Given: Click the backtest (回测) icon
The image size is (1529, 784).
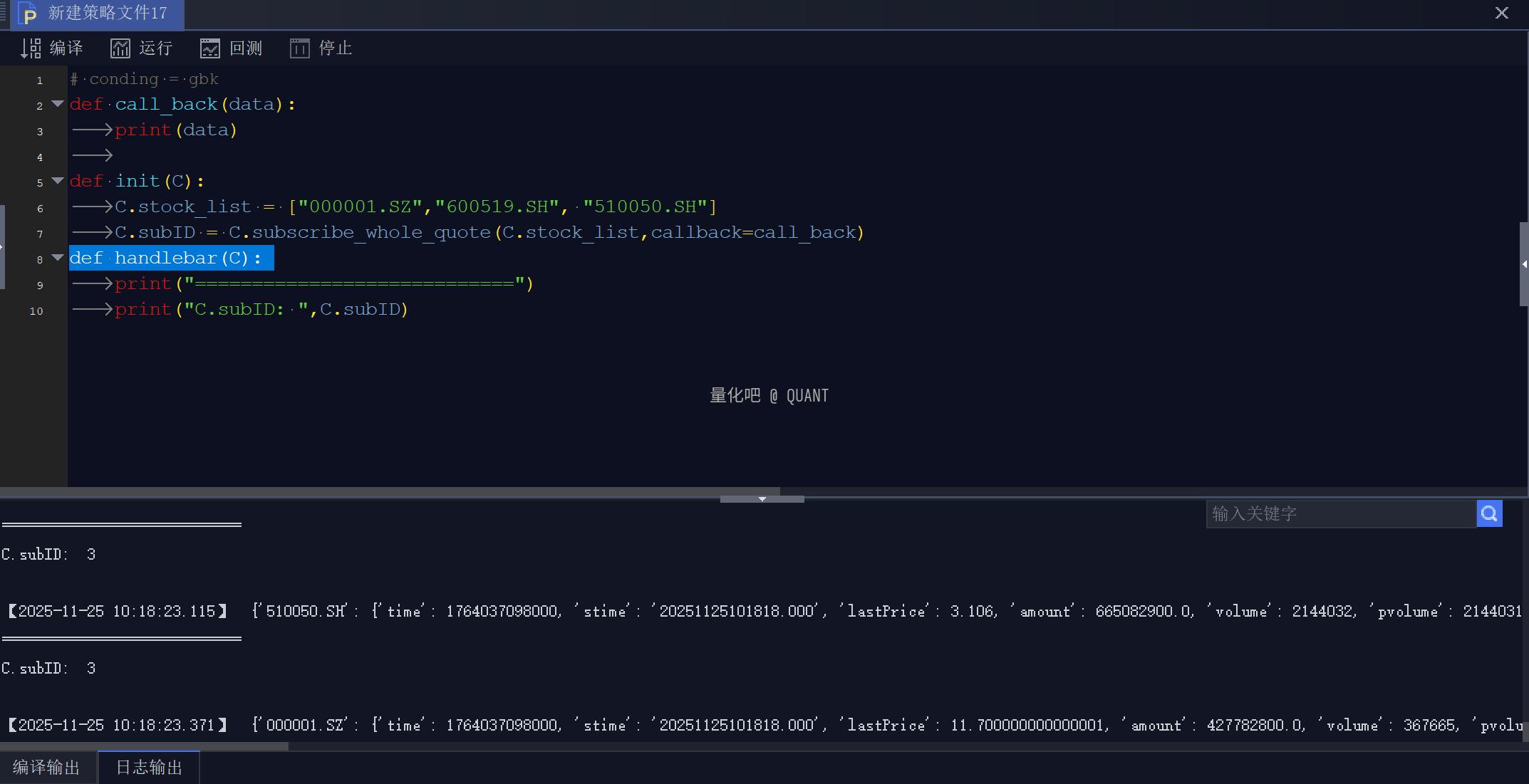Looking at the screenshot, I should click(209, 48).
